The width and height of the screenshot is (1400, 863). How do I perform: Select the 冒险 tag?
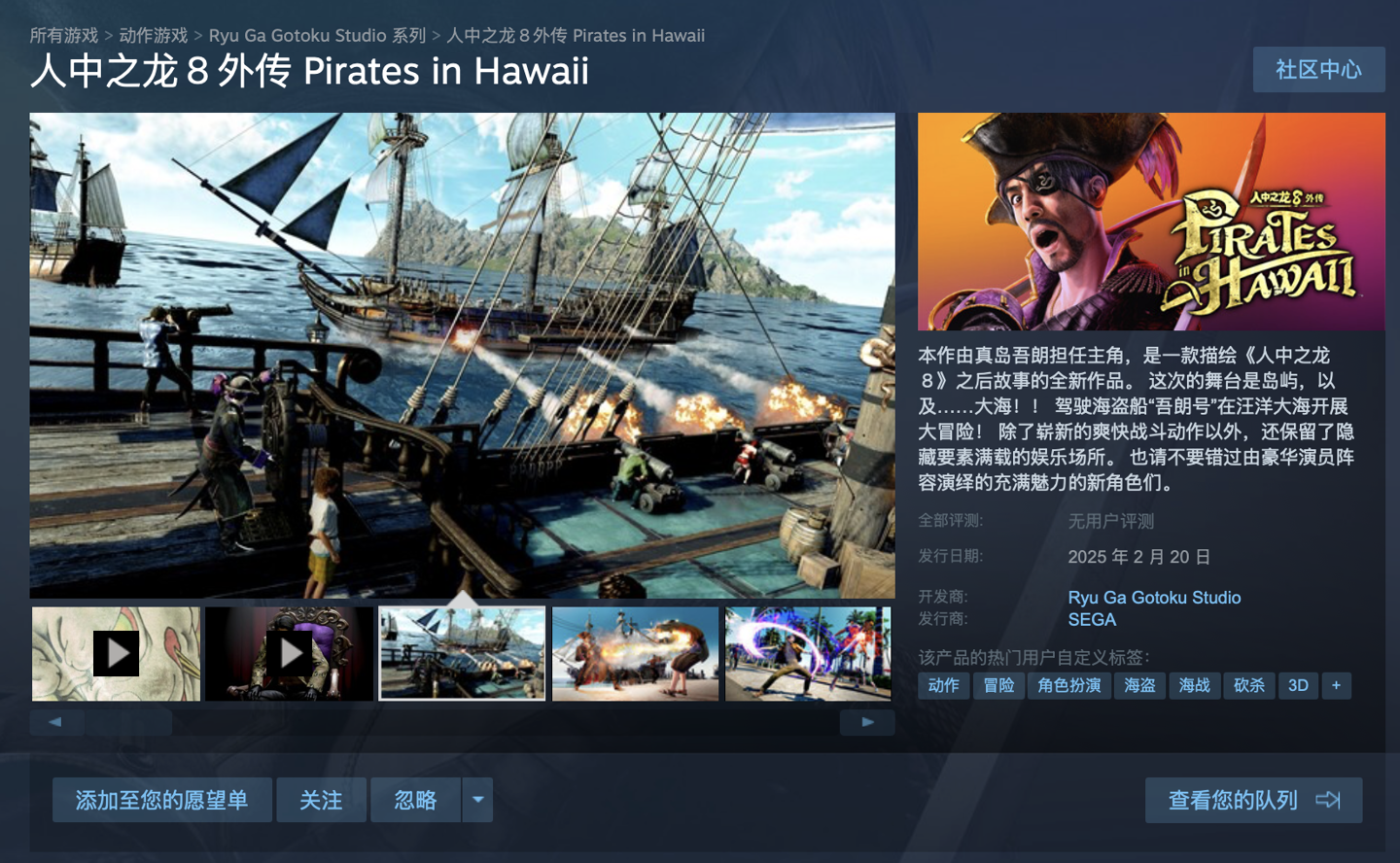coord(998,685)
